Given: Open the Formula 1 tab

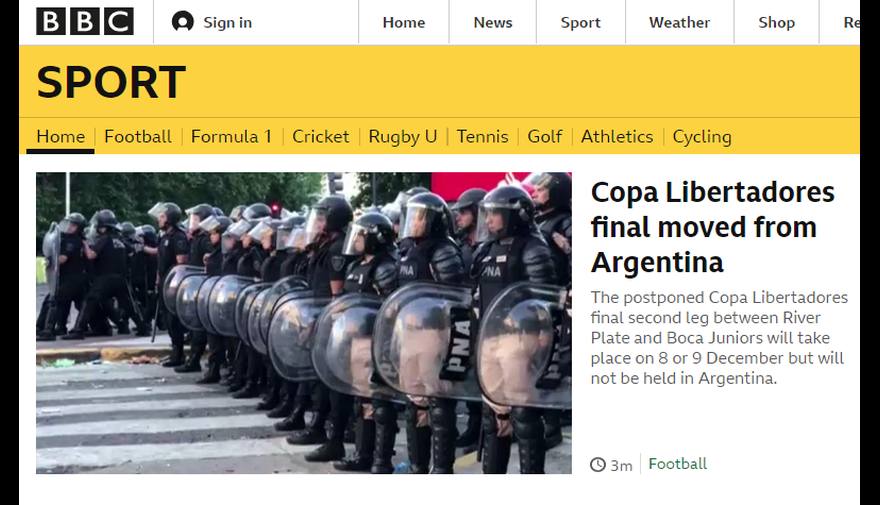Looking at the screenshot, I should point(231,136).
